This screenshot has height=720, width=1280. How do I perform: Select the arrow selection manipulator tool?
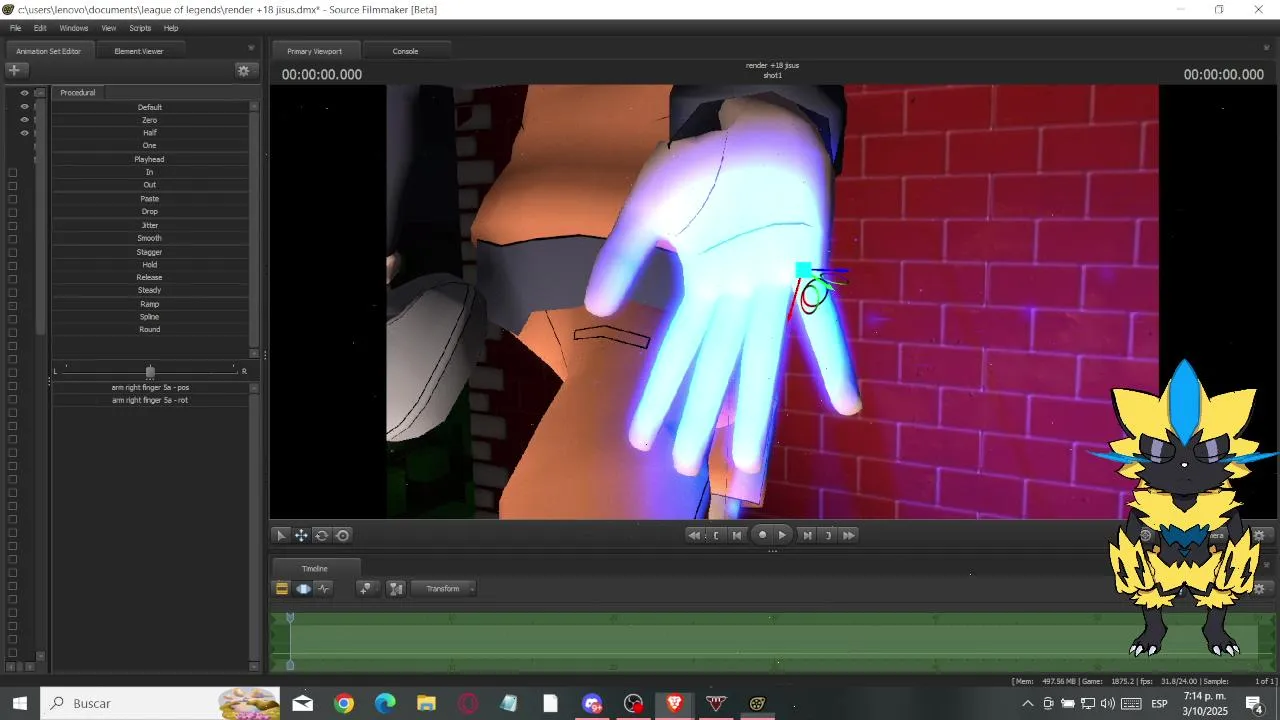[x=281, y=535]
